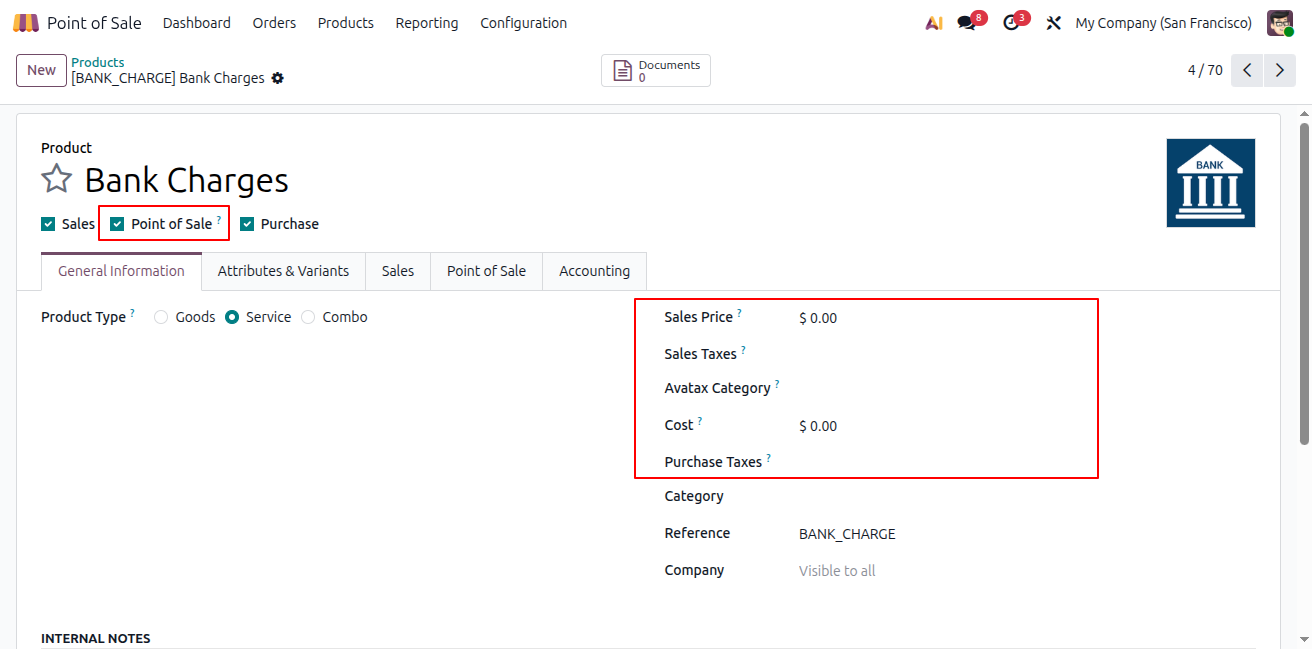The height and width of the screenshot is (649, 1312).
Task: Open the AI assistant icon
Action: point(934,23)
